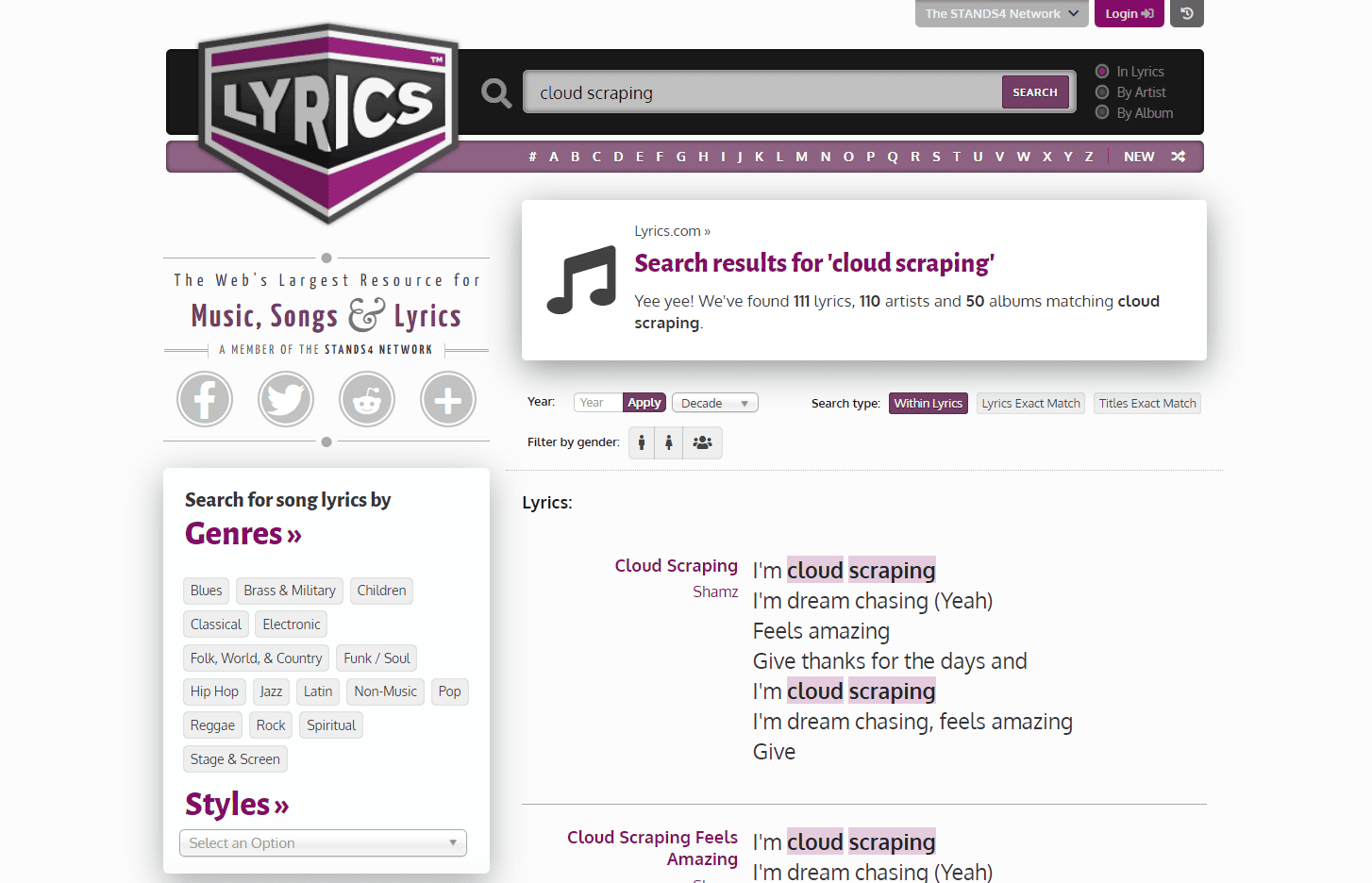Click the magnifying glass search icon
Viewport: 1372px width, 883px height.
(x=496, y=92)
